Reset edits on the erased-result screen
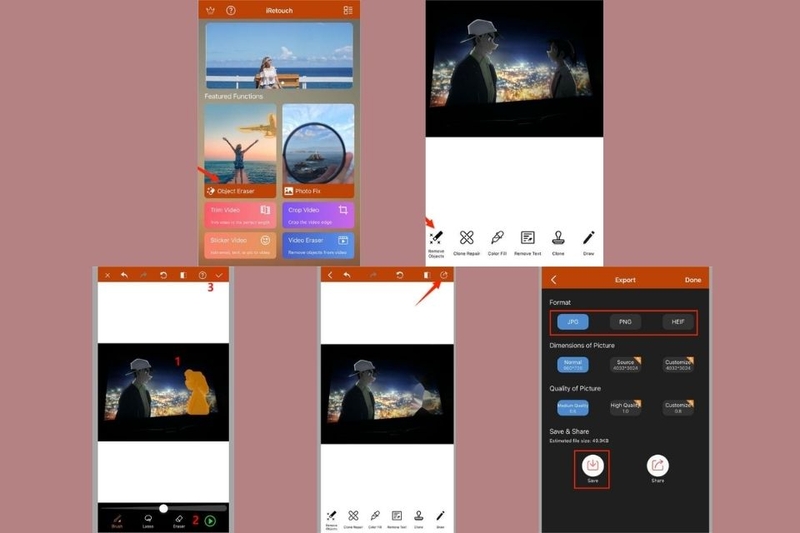 point(399,275)
